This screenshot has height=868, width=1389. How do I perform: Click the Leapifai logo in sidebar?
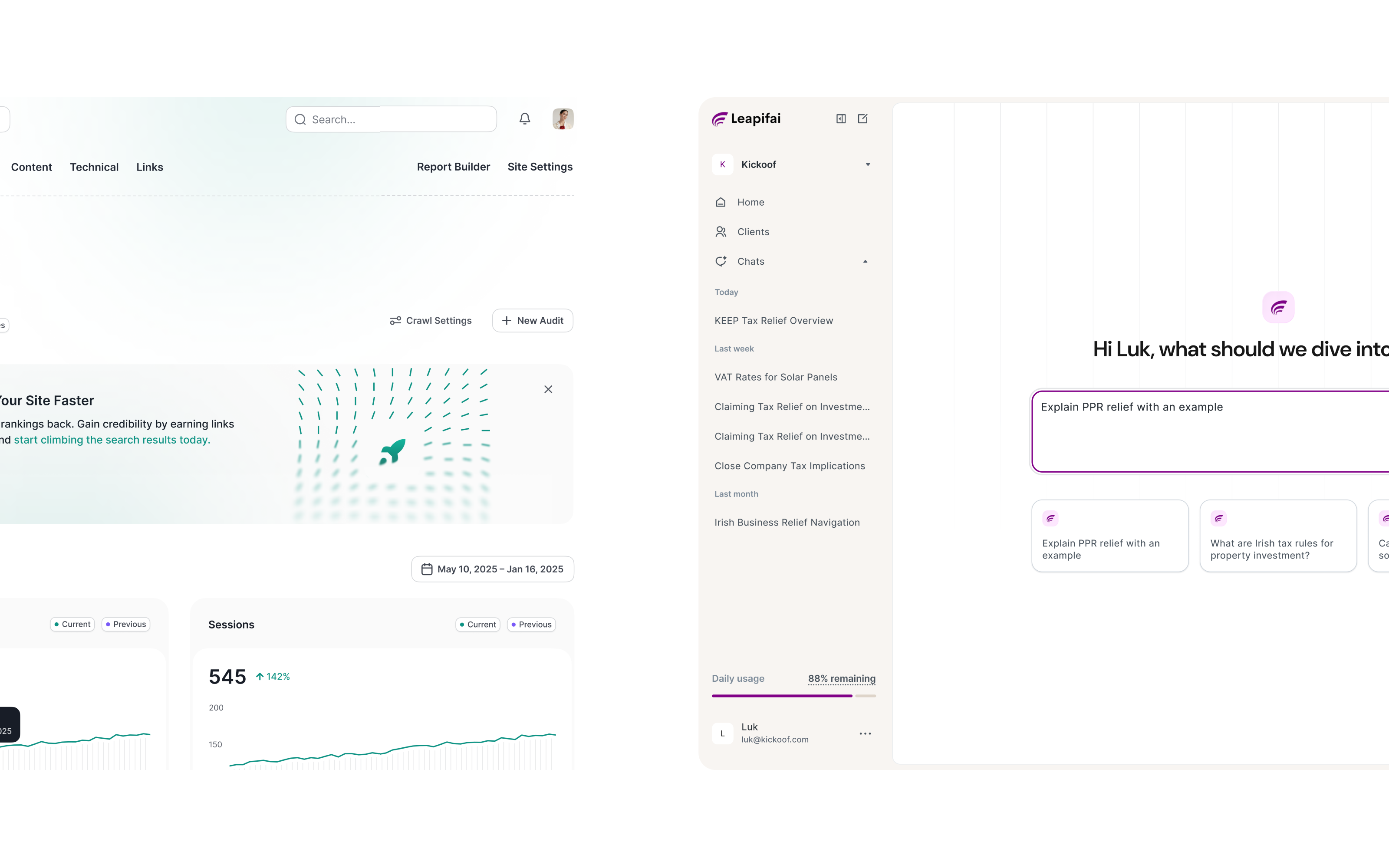746,119
